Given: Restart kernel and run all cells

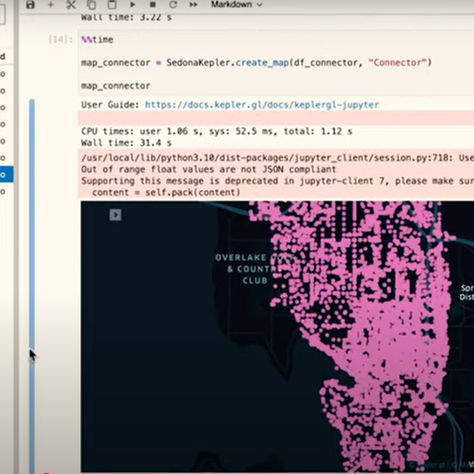Looking at the screenshot, I should pos(193,5).
